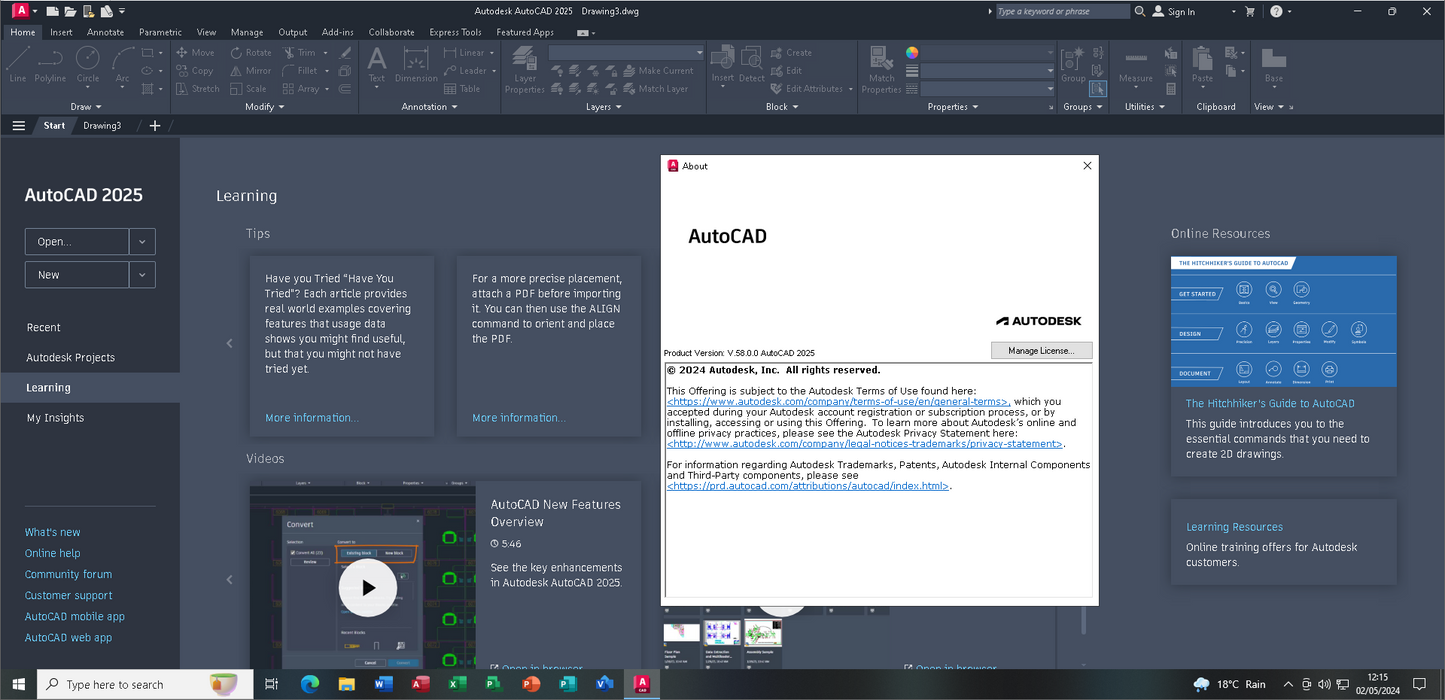The width and height of the screenshot is (1445, 700).
Task: Click the Move tool in Modify panel
Action: click(195, 53)
